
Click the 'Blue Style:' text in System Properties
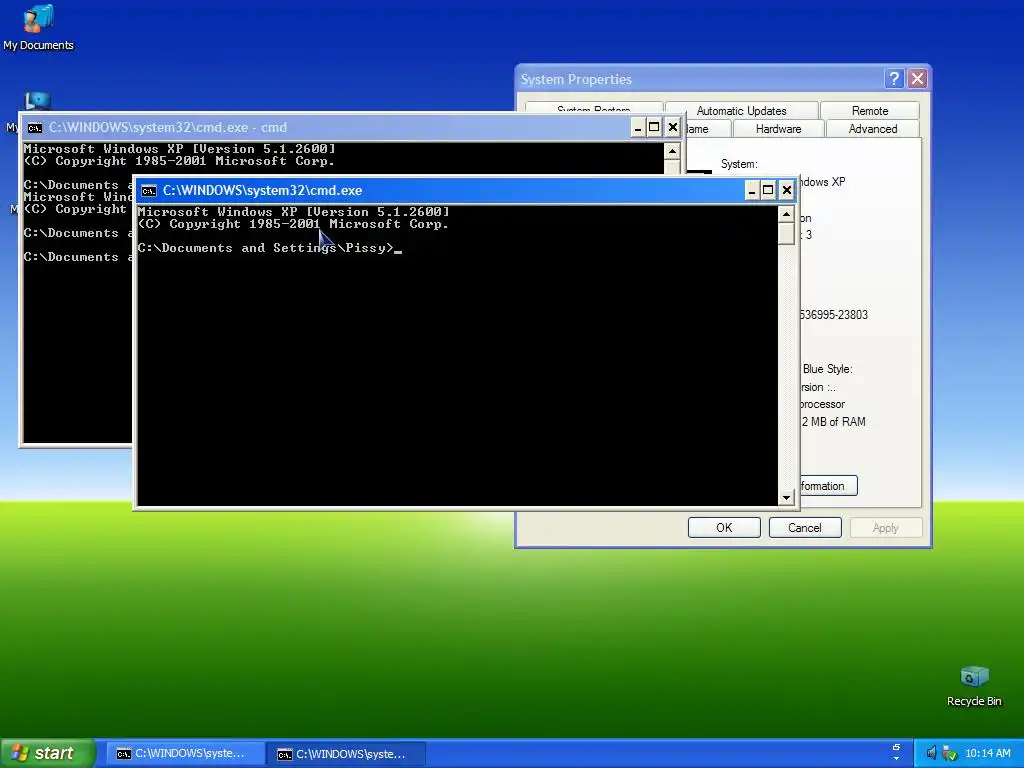coord(827,369)
